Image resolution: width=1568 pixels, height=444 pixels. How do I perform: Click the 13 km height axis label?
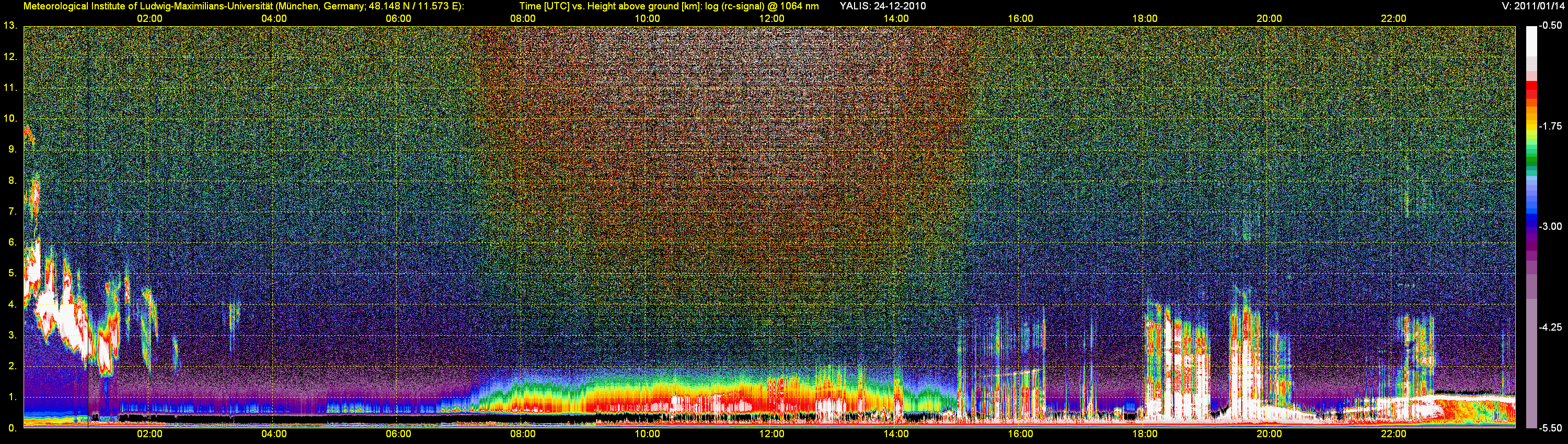click(10, 26)
